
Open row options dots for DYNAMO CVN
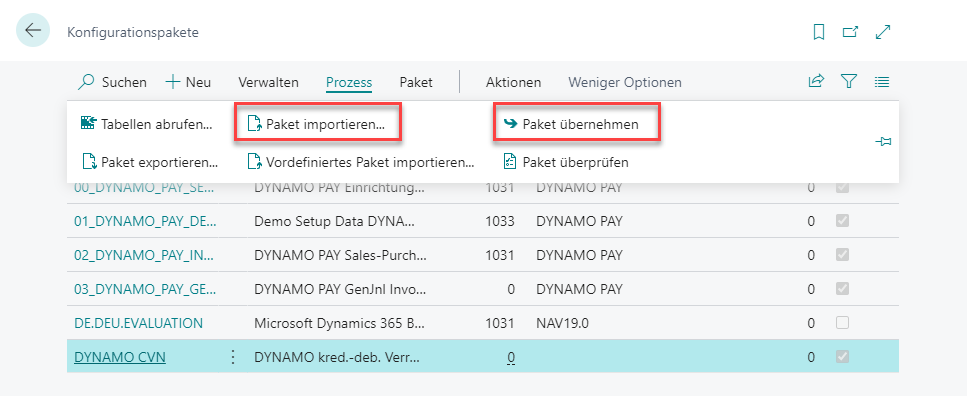tap(233, 357)
